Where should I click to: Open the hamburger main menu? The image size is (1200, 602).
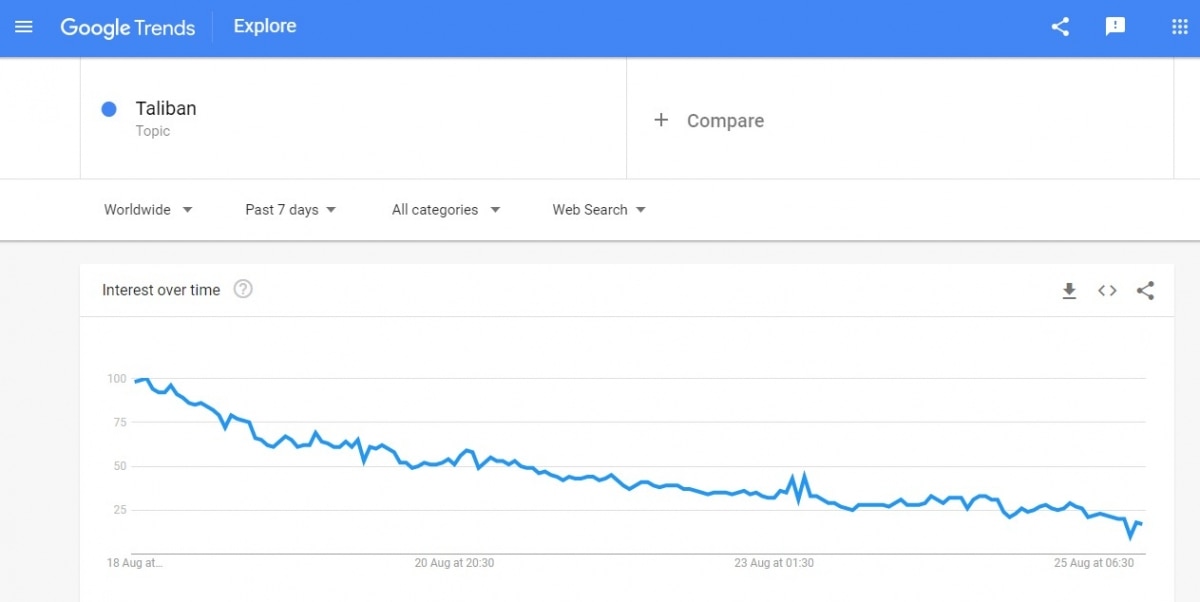pyautogui.click(x=24, y=27)
